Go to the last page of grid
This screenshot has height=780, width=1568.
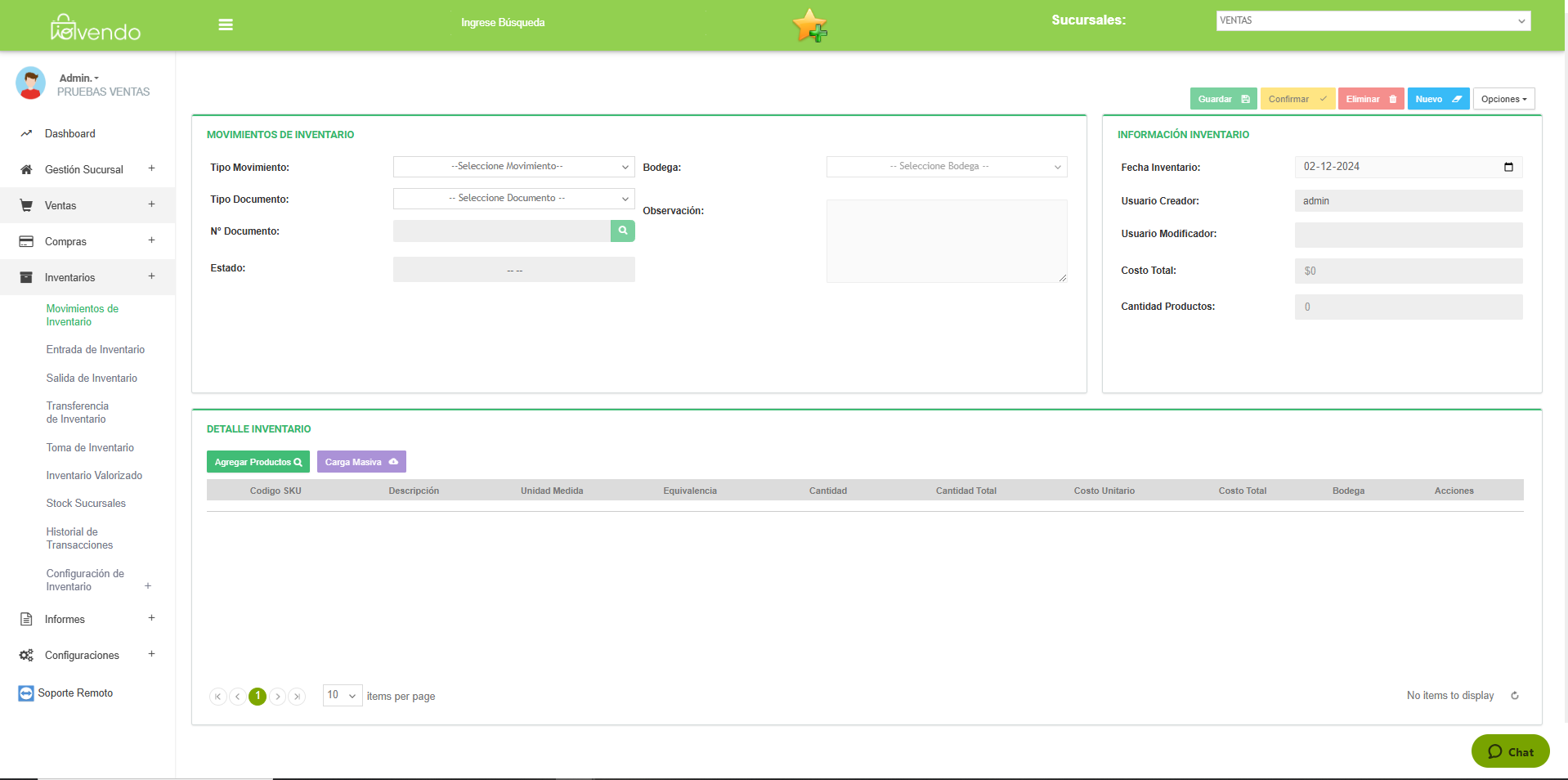click(298, 697)
